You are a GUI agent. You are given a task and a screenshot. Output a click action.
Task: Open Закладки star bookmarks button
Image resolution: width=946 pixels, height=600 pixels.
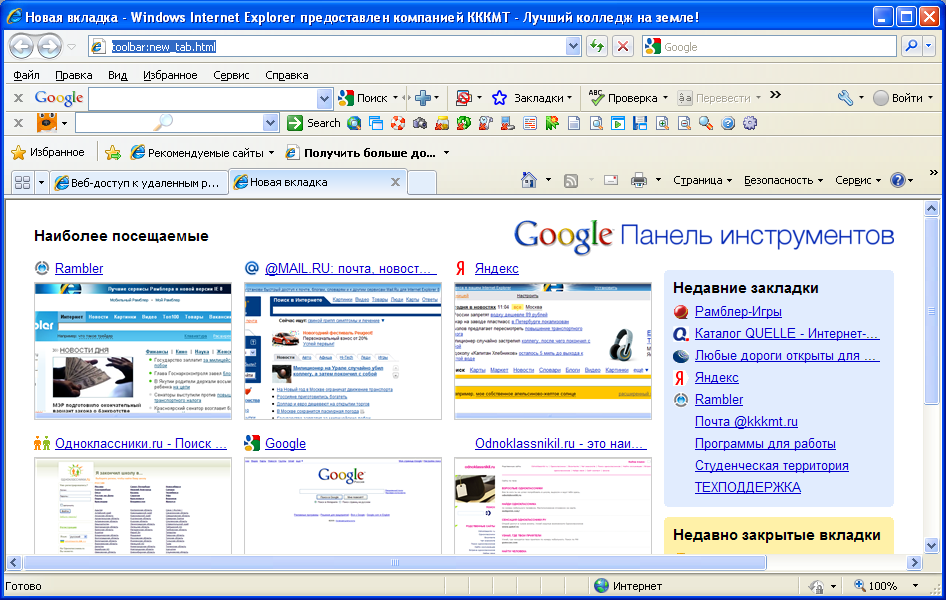pos(532,98)
